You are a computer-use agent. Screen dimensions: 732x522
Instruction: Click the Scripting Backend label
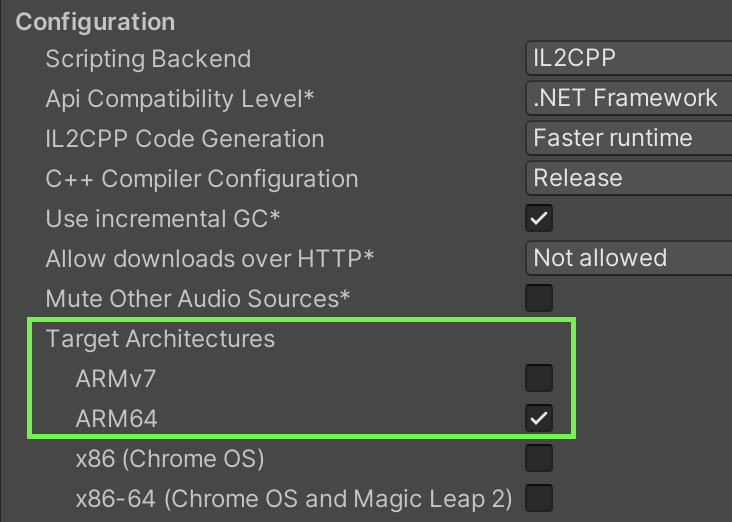click(148, 59)
